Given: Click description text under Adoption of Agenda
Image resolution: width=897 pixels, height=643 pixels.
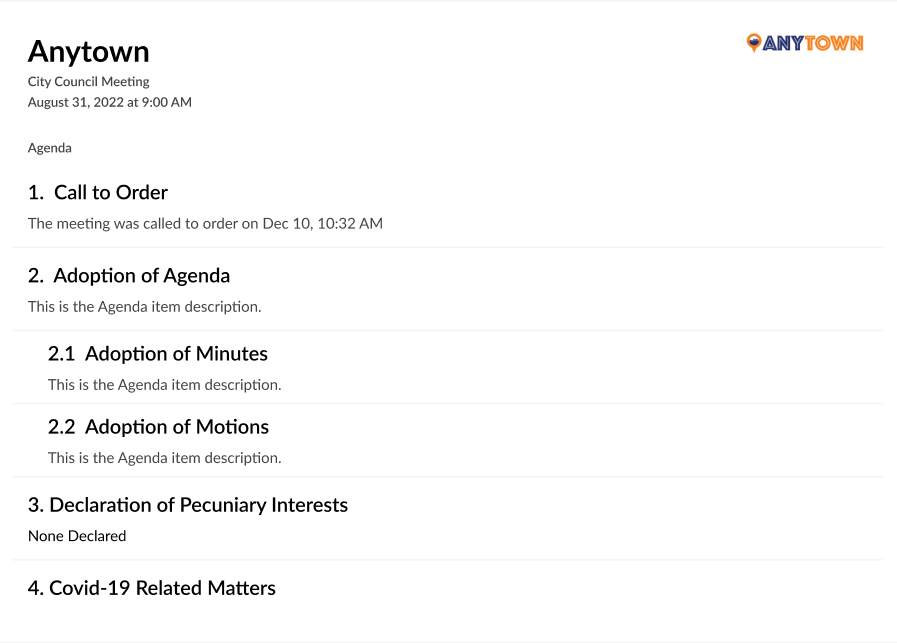Looking at the screenshot, I should click(145, 307).
